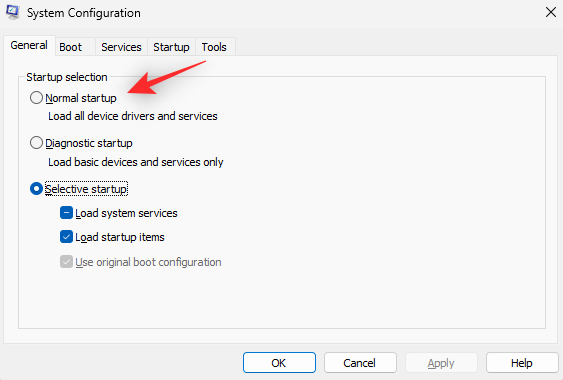Screen dimensions: 563x380
Task: Close the System Configuration window
Action: pos(551,12)
